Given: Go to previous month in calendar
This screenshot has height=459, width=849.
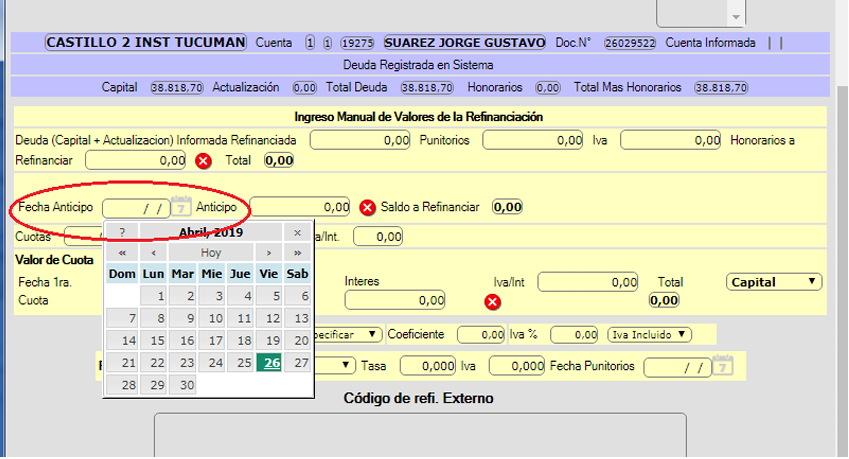Looking at the screenshot, I should (153, 253).
